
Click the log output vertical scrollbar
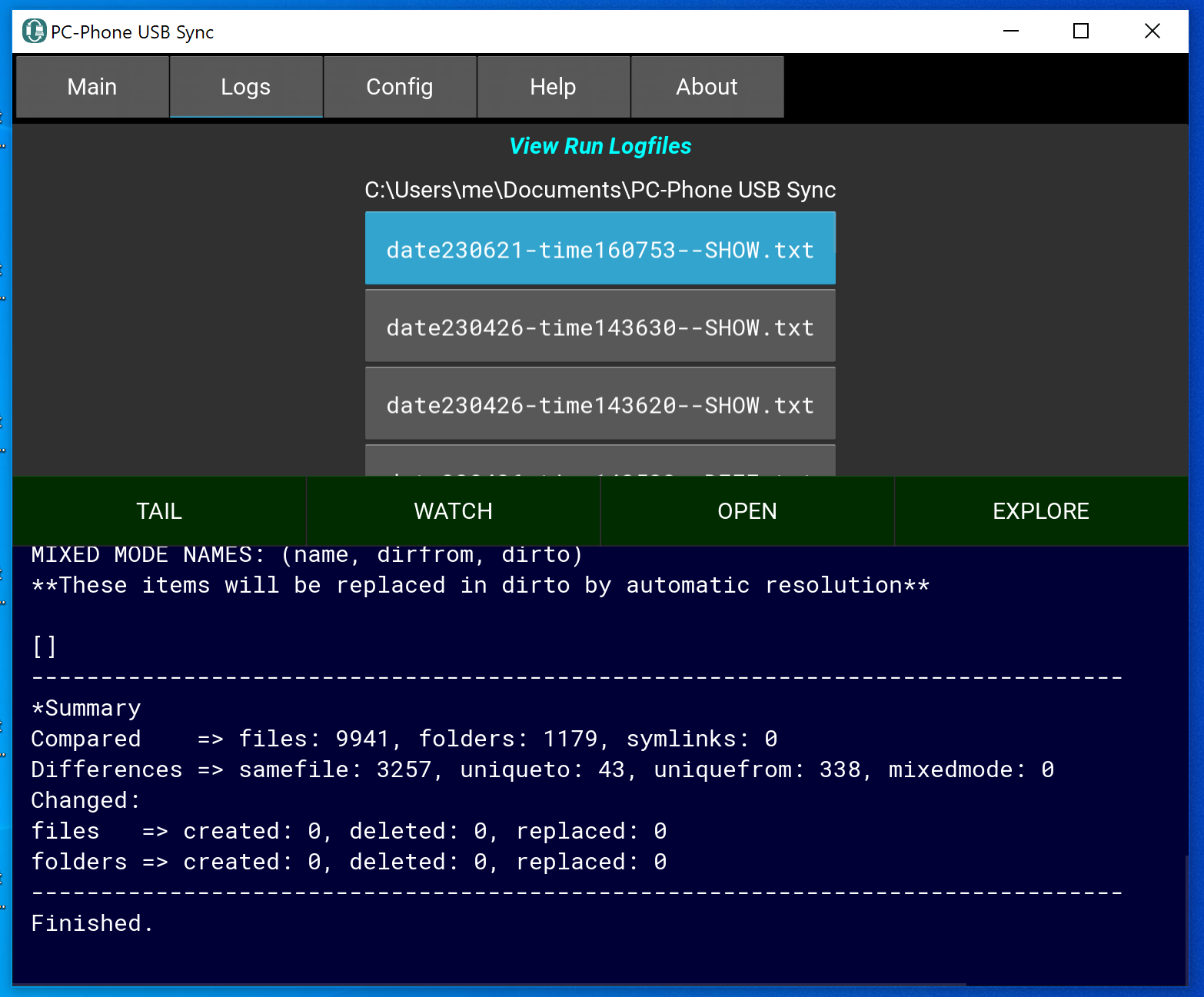1187,919
